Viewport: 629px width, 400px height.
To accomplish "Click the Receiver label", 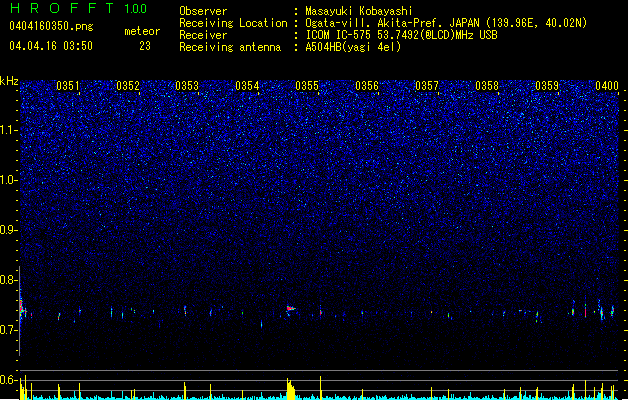I will (203, 35).
